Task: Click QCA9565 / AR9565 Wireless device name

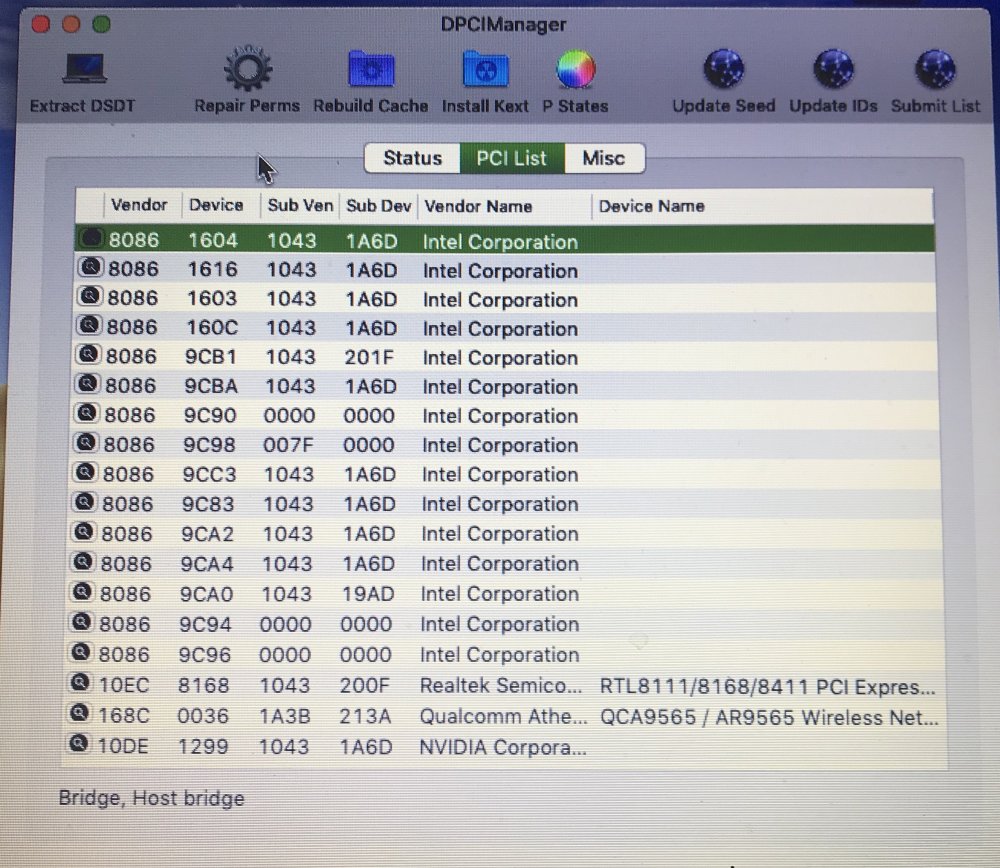Action: (769, 717)
